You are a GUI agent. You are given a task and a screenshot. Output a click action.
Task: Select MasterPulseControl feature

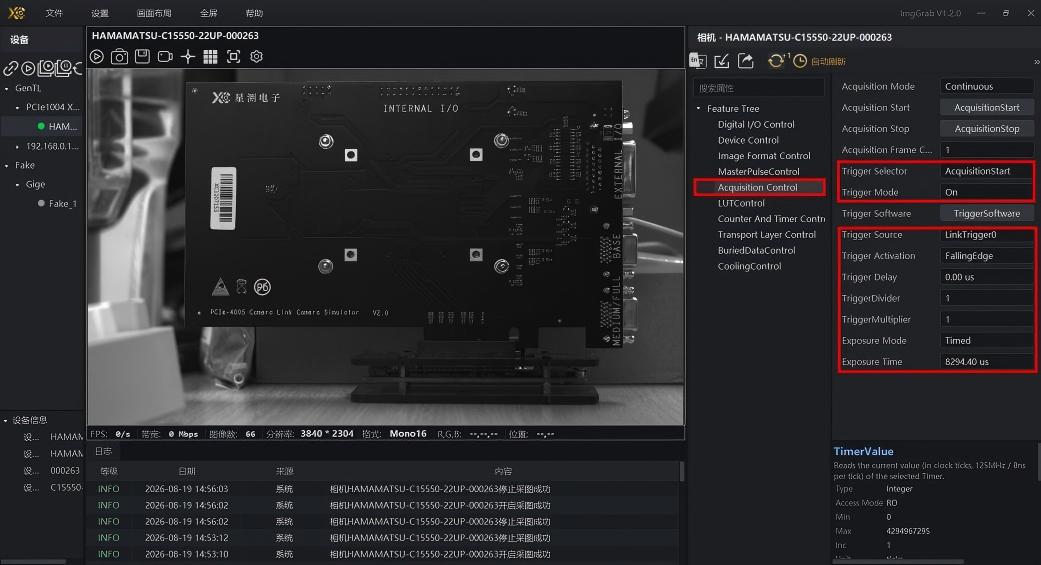click(x=758, y=172)
